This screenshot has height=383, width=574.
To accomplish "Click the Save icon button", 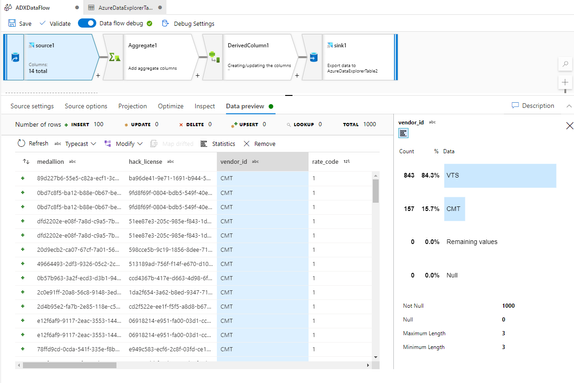I will [x=12, y=23].
